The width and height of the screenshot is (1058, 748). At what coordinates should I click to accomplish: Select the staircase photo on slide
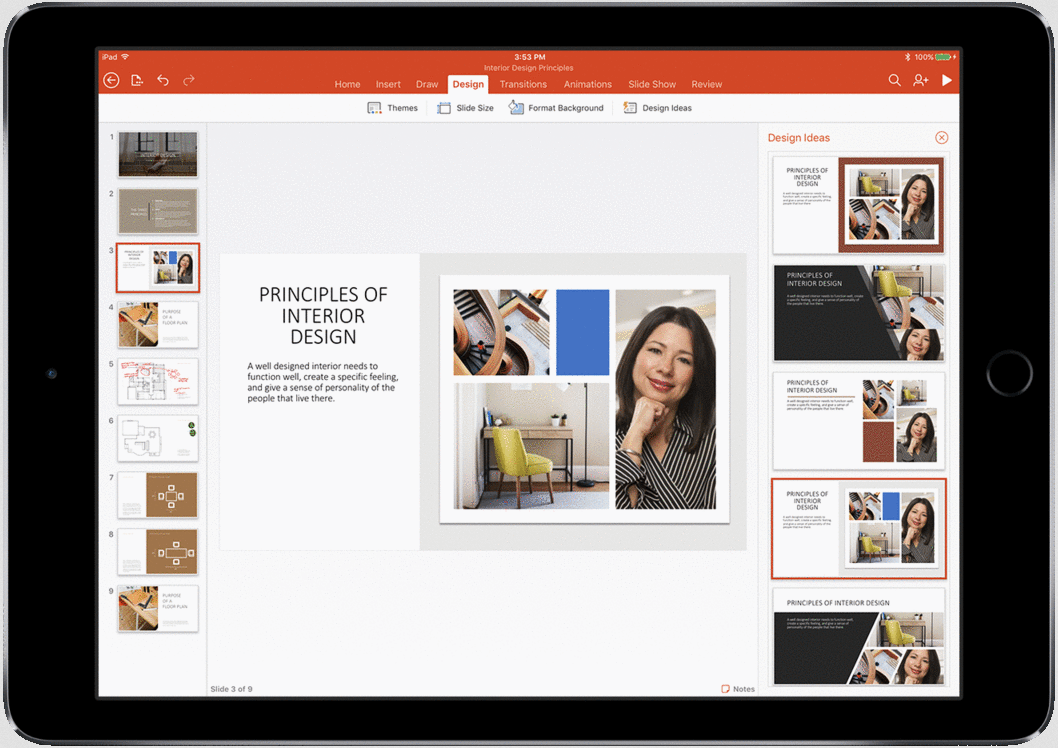point(501,332)
